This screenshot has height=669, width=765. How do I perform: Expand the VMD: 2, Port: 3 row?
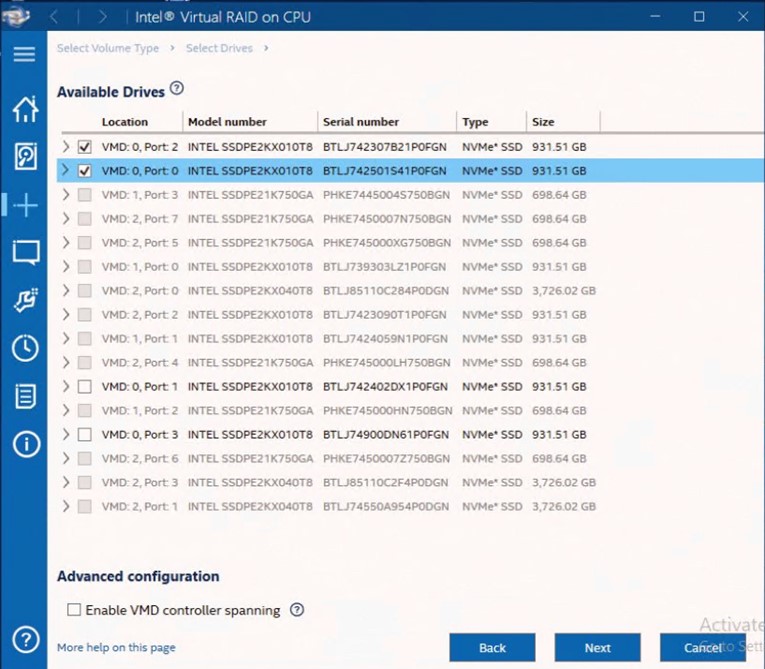click(x=66, y=482)
